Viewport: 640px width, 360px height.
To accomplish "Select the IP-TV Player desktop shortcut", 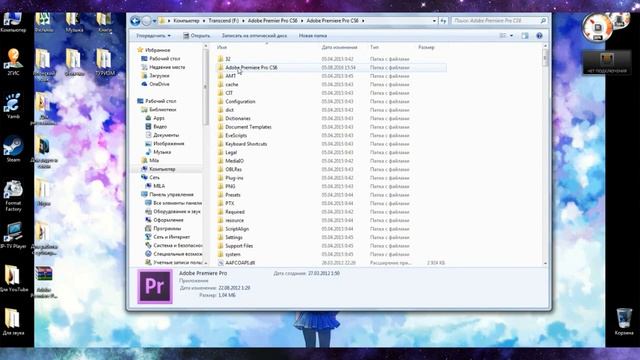I will pos(13,236).
